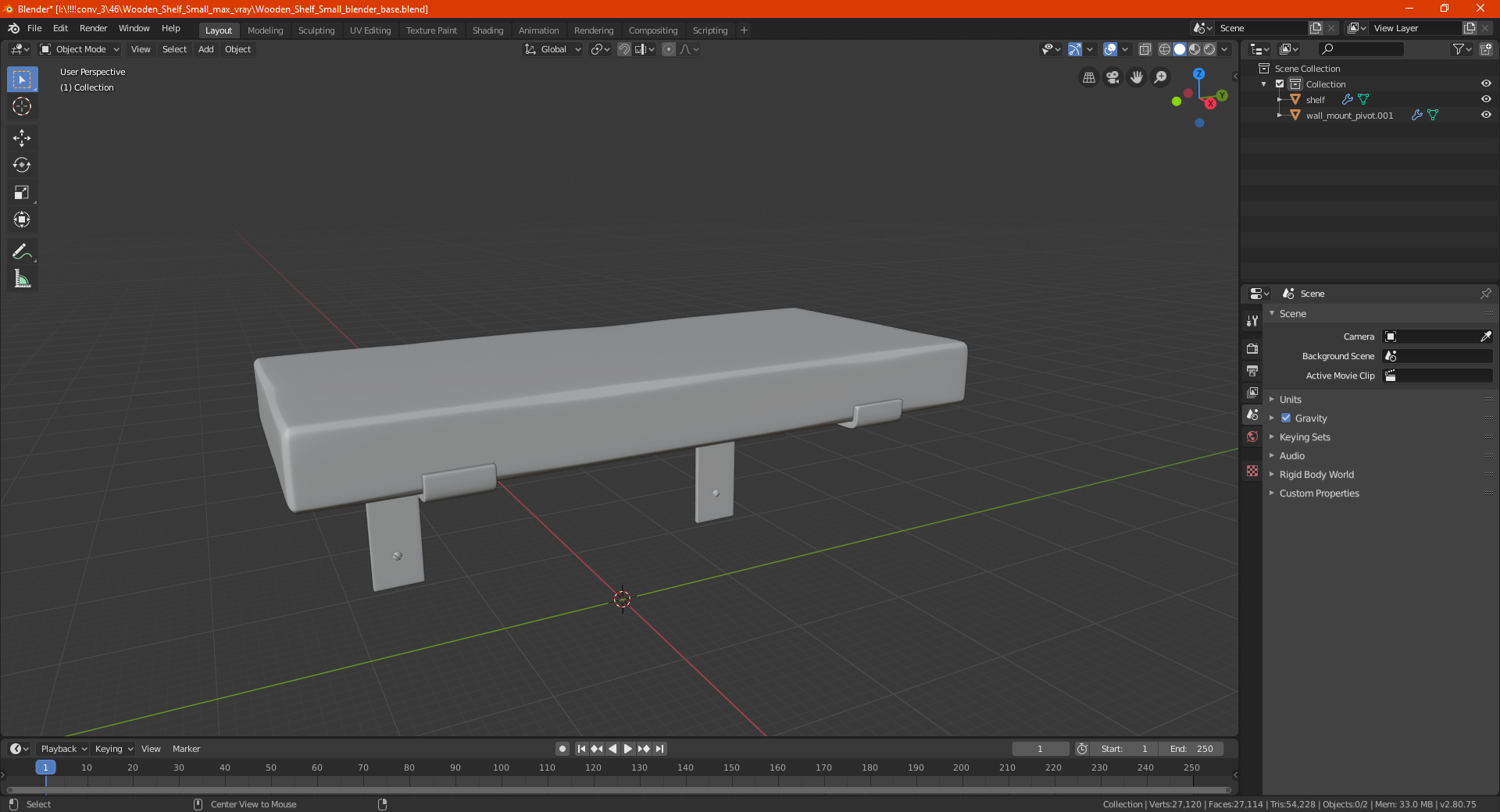Toggle X-ray display mode
This screenshot has height=812, width=1500.
point(1145,49)
